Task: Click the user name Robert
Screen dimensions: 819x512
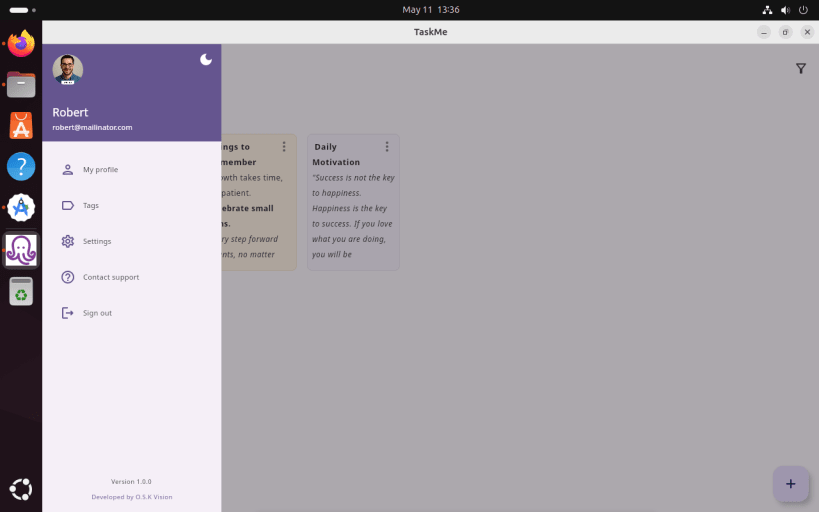Action: [70, 112]
